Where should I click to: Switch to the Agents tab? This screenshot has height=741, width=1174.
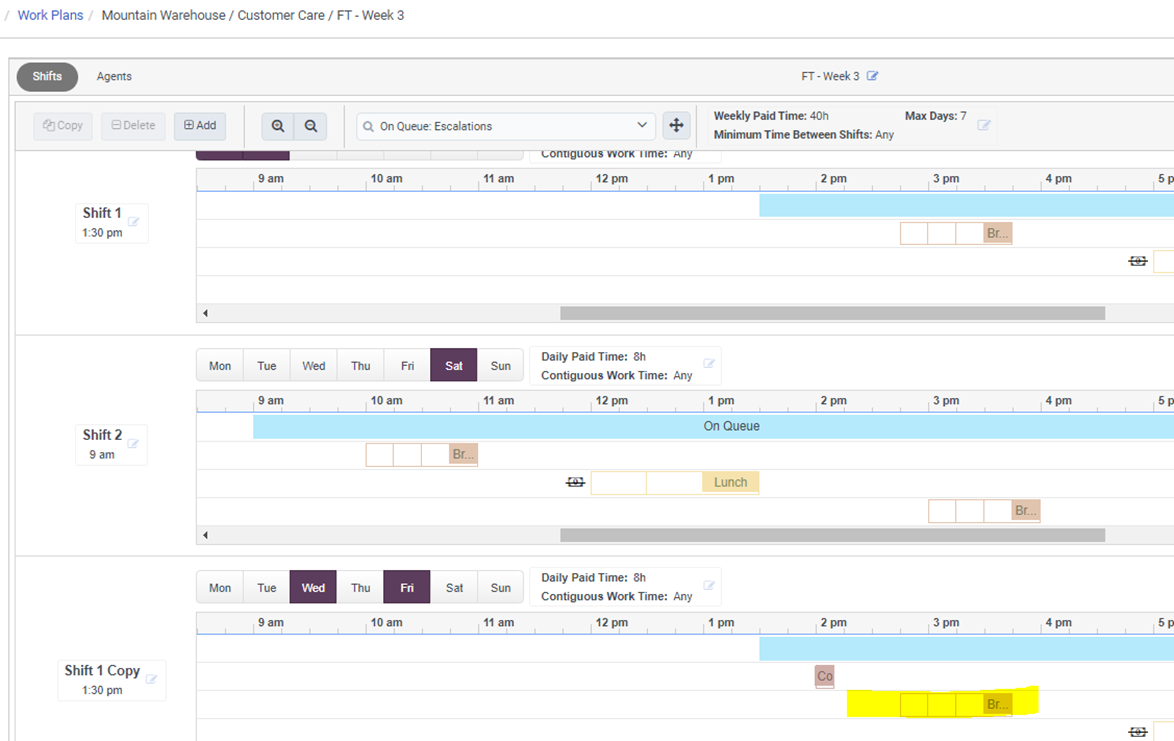point(114,76)
